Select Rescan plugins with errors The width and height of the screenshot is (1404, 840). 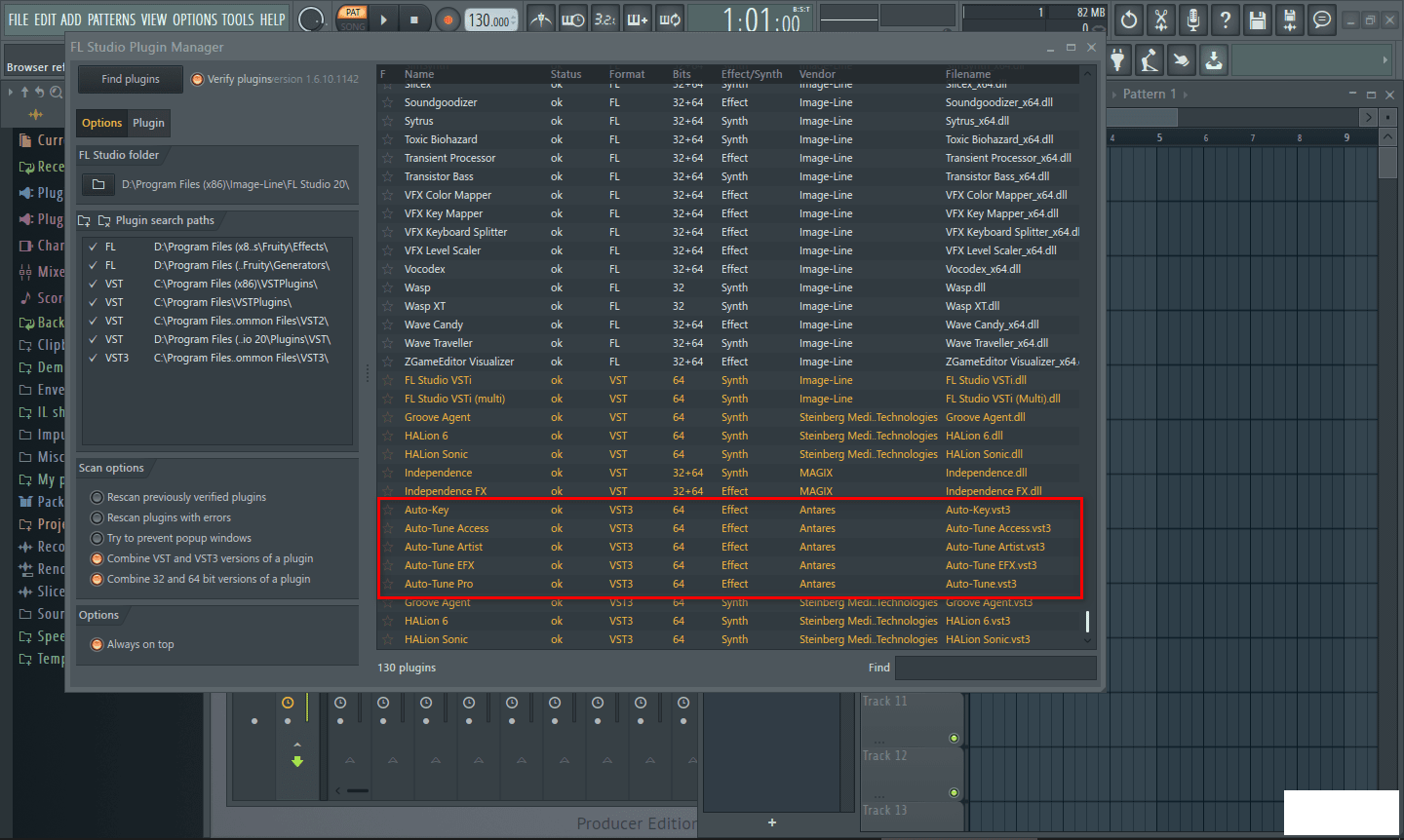[x=97, y=517]
